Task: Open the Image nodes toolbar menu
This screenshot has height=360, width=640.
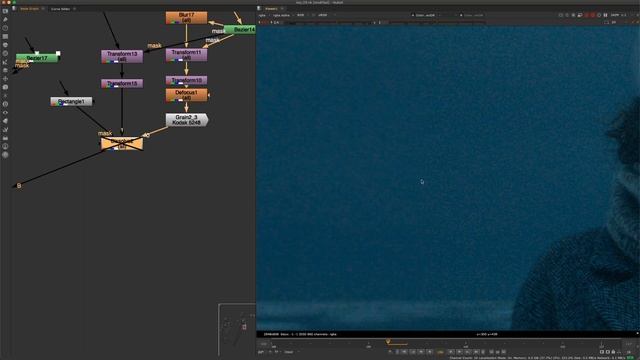Action: (5, 11)
